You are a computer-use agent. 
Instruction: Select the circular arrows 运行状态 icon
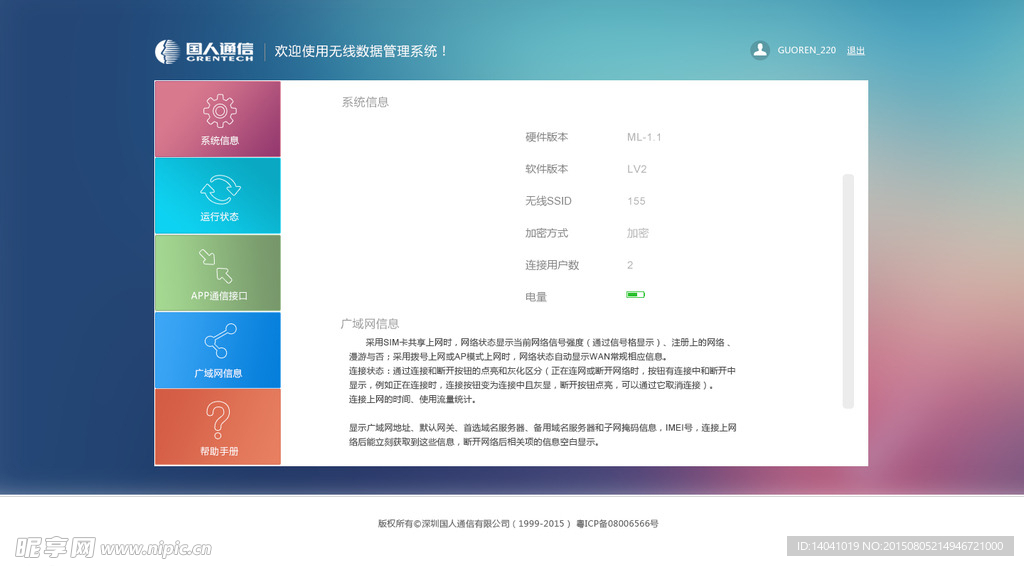click(219, 188)
